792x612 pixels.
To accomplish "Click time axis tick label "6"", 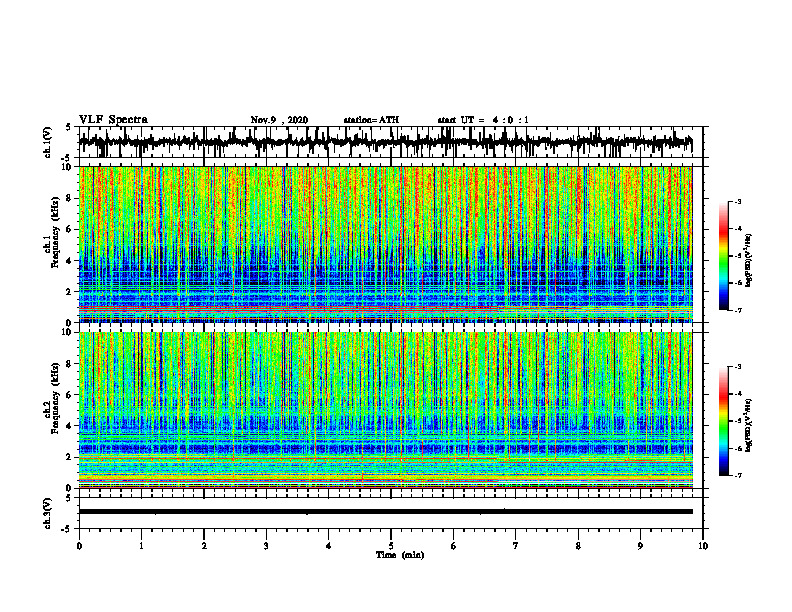I will (x=454, y=546).
